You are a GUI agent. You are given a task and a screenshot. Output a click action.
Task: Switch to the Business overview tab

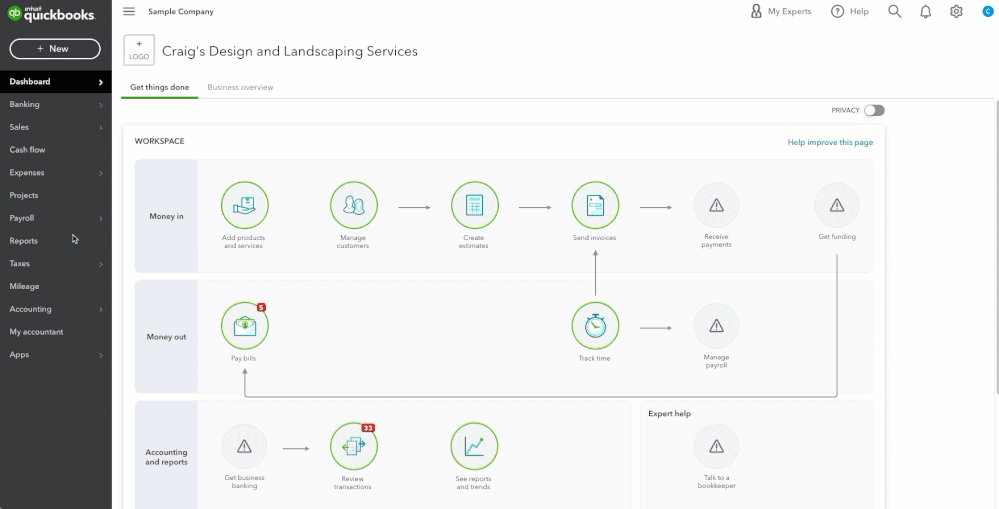point(240,87)
